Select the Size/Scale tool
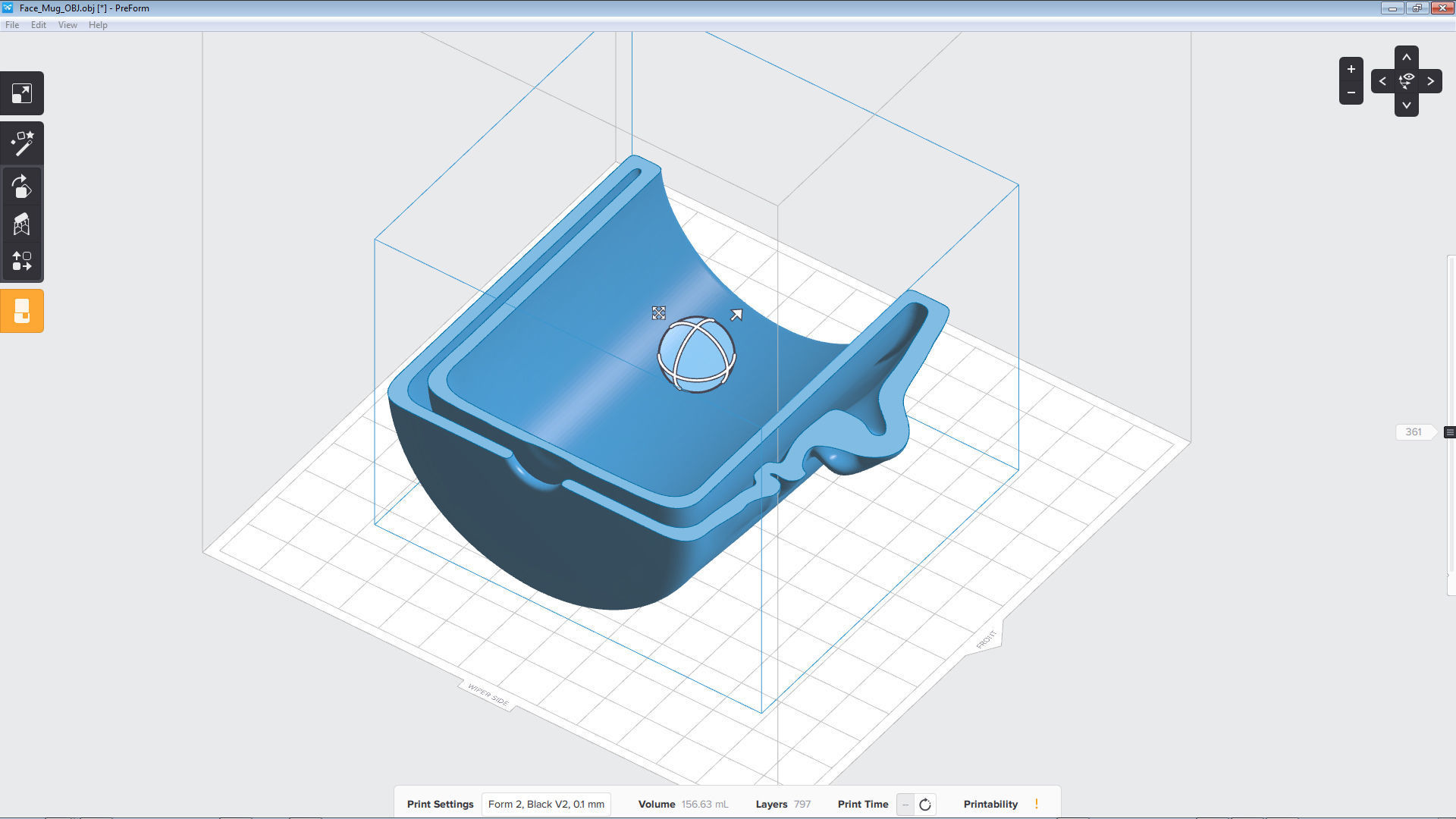The image size is (1456, 819). 22,93
